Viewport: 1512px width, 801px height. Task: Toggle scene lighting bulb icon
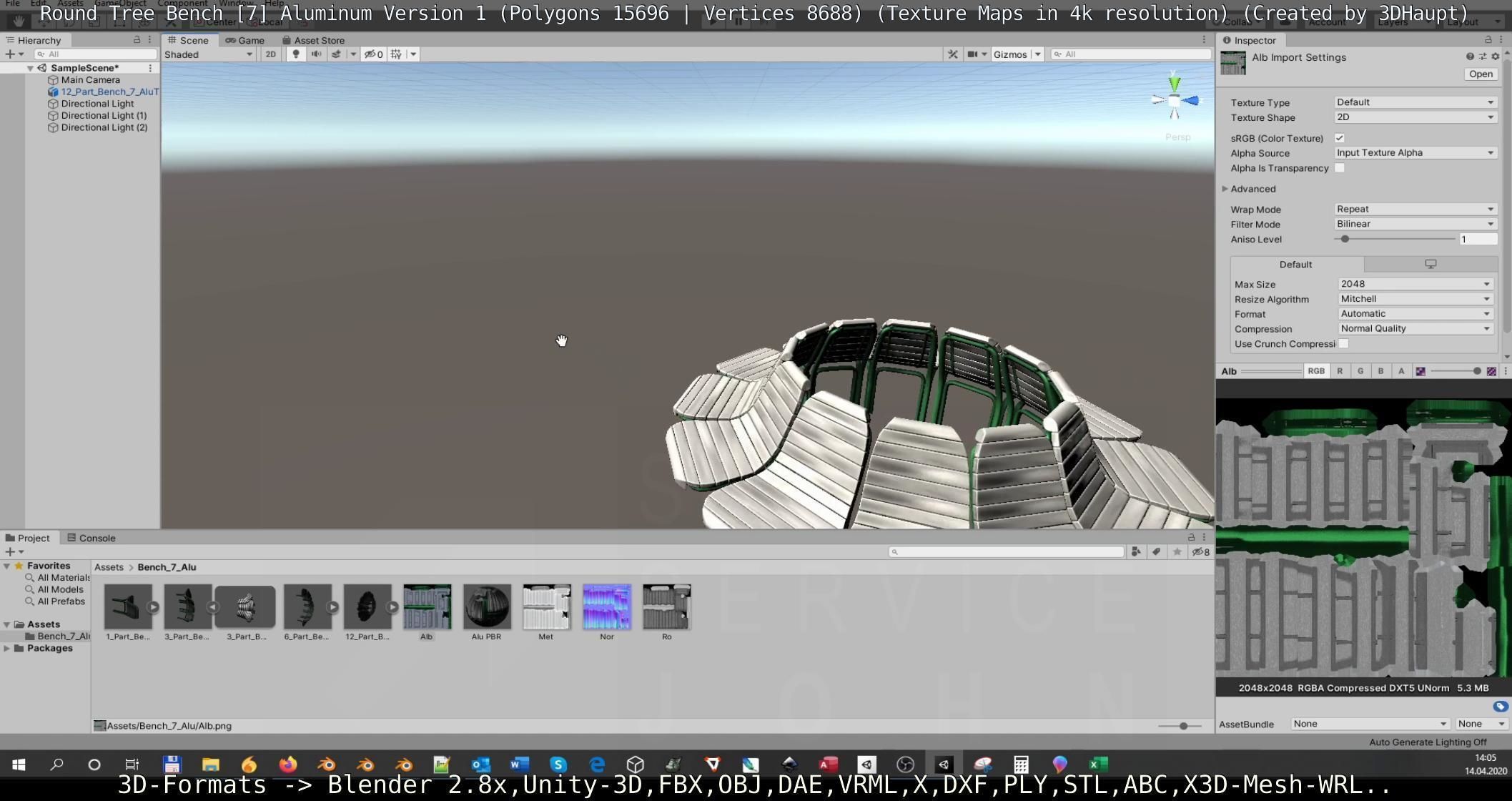(x=295, y=54)
